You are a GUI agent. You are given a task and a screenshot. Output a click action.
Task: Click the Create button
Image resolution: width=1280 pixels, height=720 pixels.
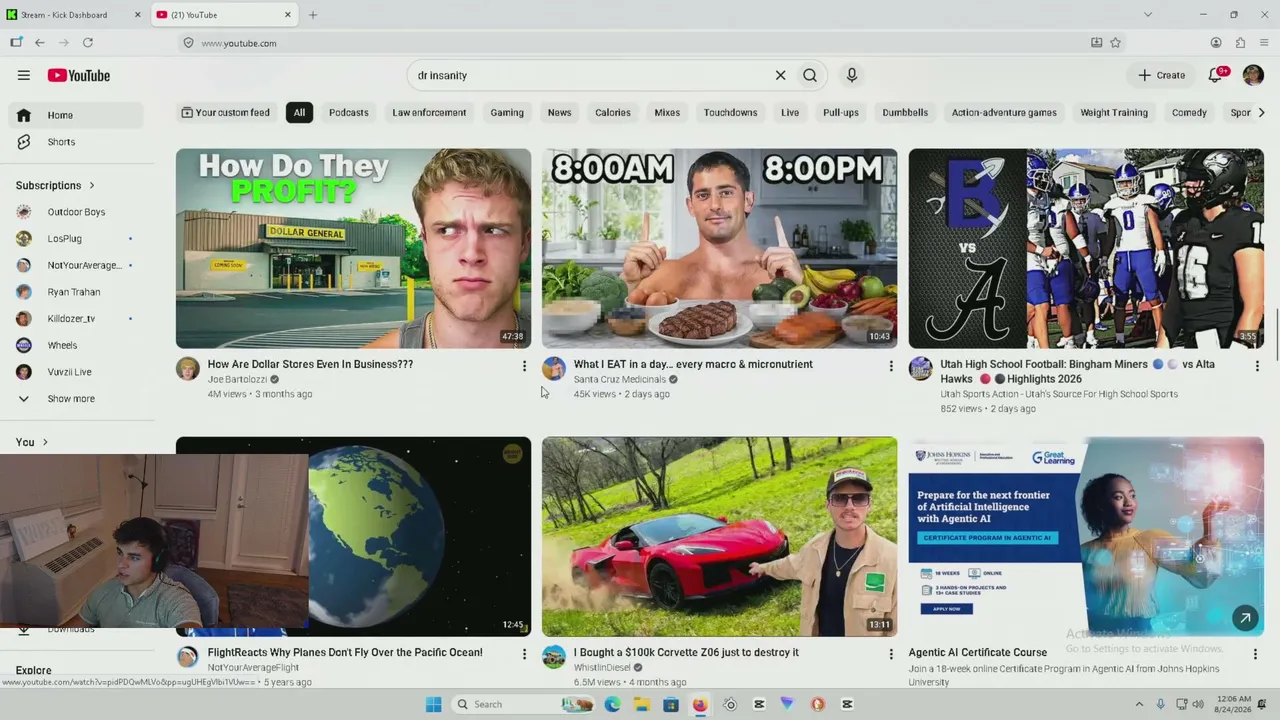1161,75
